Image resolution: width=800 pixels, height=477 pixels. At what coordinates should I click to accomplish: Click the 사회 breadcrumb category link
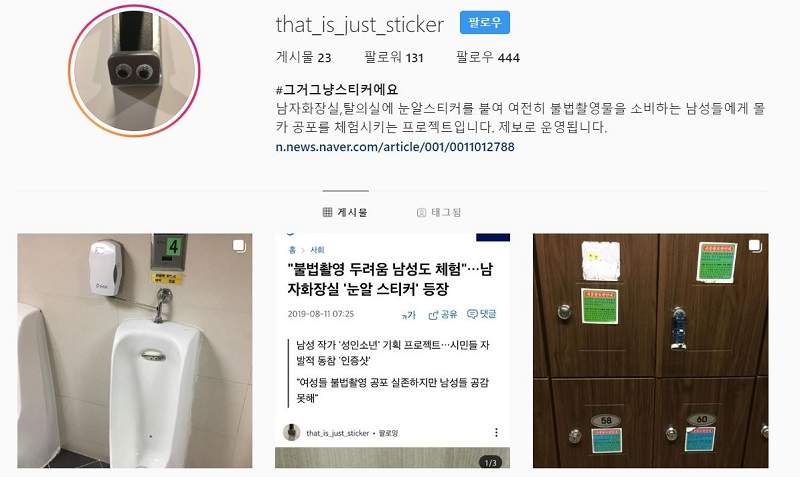point(317,250)
